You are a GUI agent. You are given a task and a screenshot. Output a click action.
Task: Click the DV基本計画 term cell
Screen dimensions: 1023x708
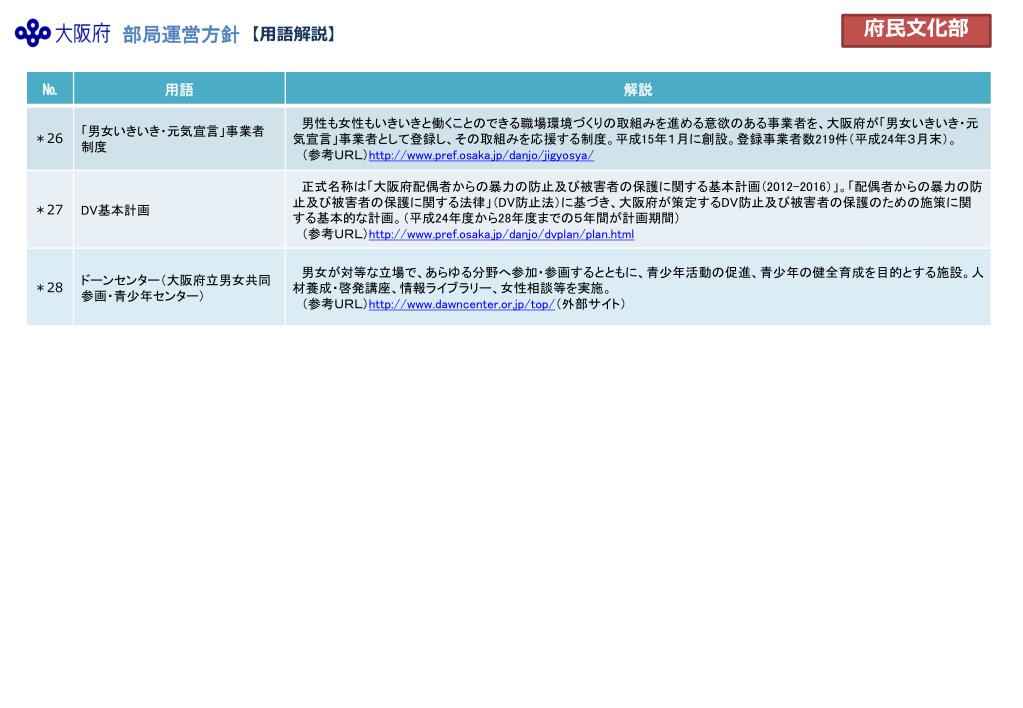[179, 209]
